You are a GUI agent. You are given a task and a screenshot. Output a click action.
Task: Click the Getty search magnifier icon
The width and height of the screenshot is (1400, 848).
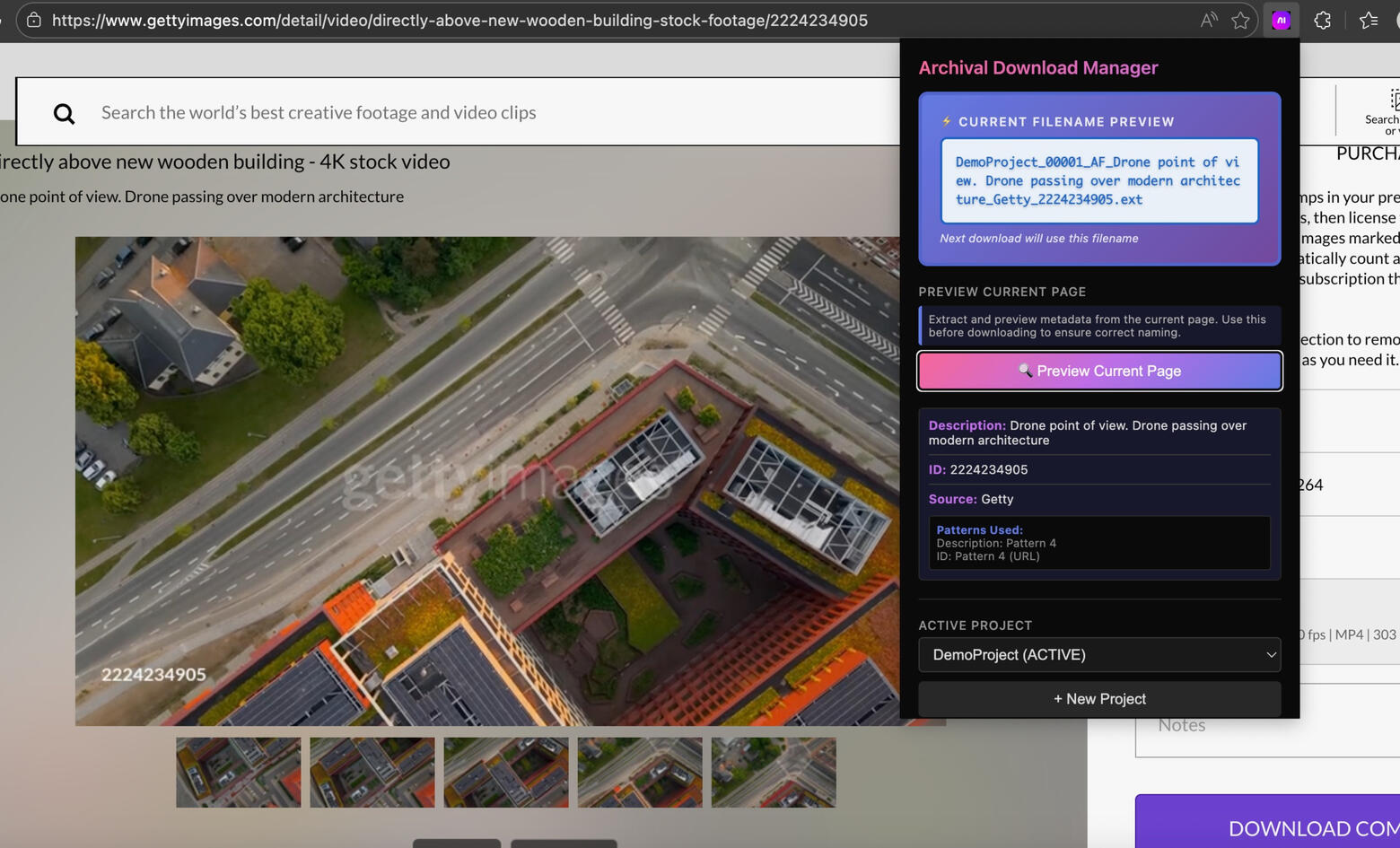click(64, 113)
